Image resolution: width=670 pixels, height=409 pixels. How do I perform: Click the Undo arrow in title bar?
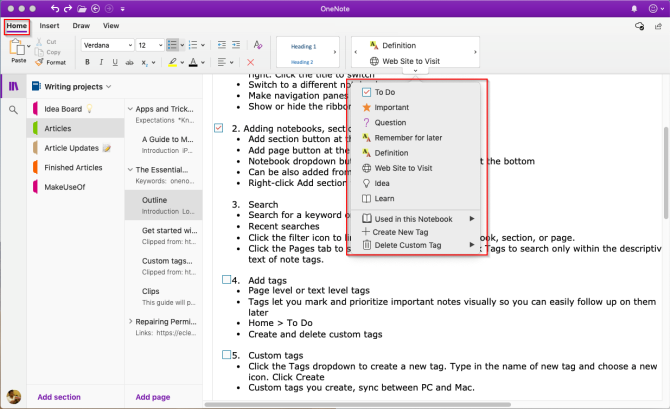(55, 9)
